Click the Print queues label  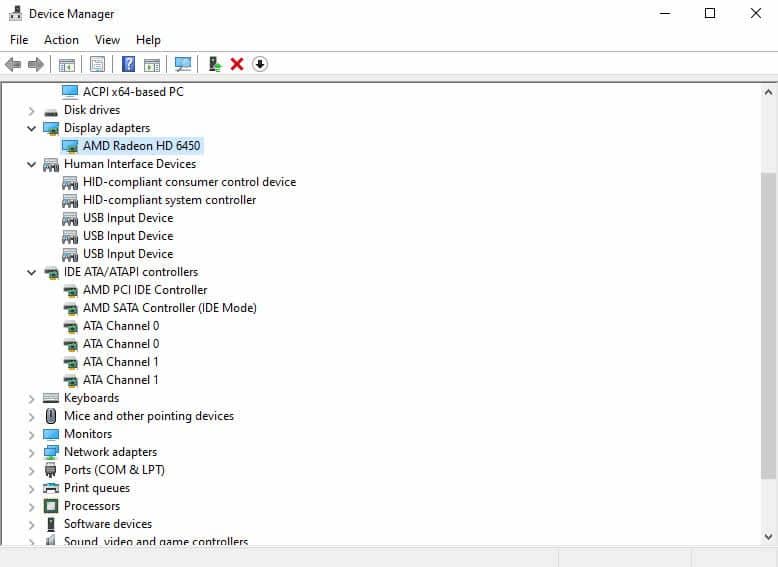(x=97, y=488)
